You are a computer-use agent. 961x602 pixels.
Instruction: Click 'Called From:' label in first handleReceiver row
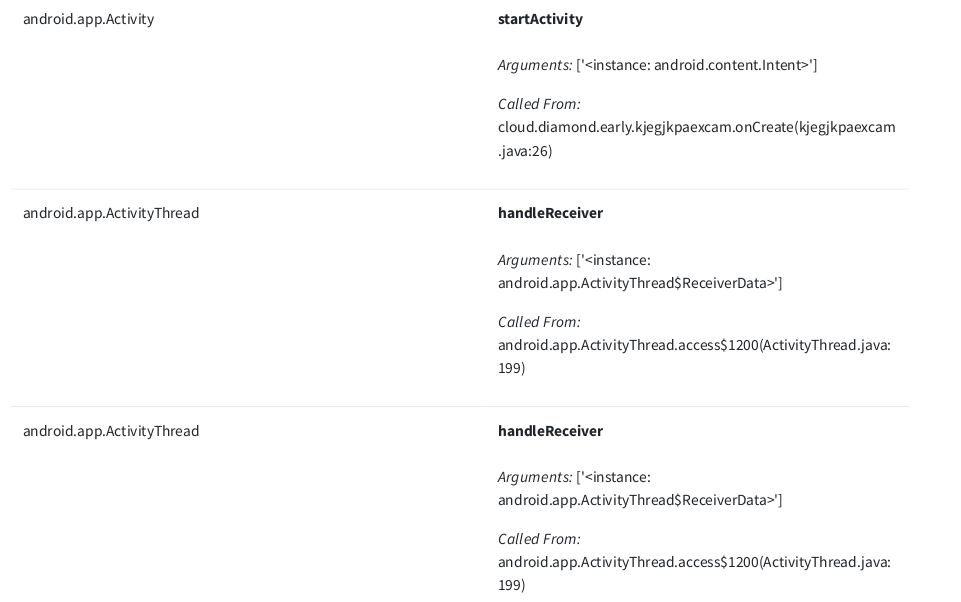tap(539, 322)
